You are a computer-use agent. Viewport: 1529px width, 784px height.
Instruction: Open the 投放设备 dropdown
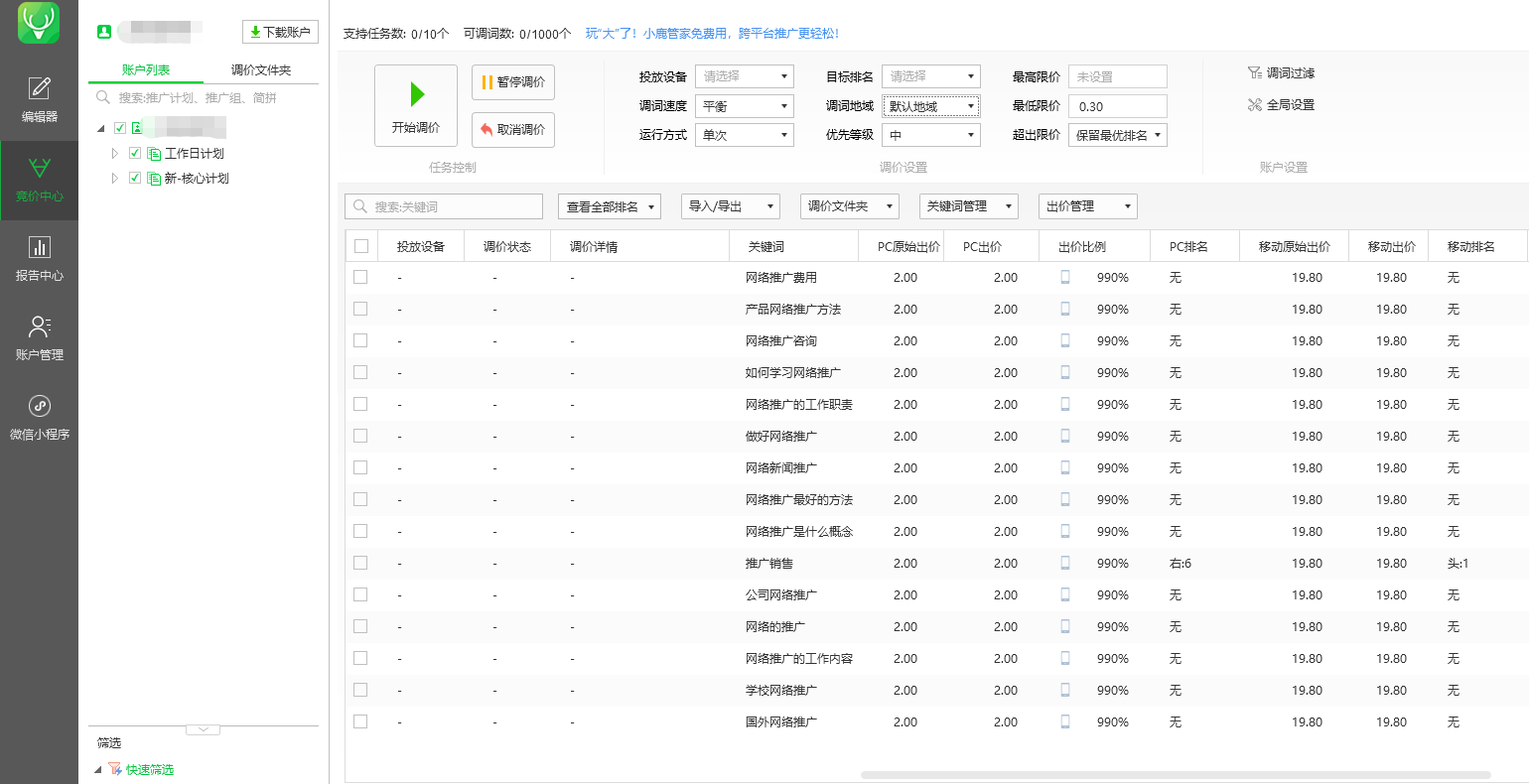pos(745,76)
